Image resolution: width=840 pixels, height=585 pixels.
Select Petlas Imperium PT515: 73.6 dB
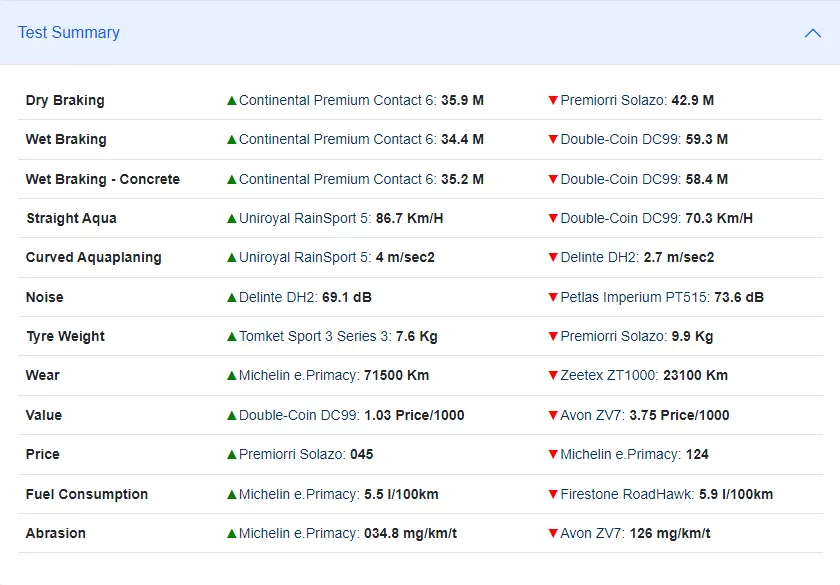click(662, 297)
